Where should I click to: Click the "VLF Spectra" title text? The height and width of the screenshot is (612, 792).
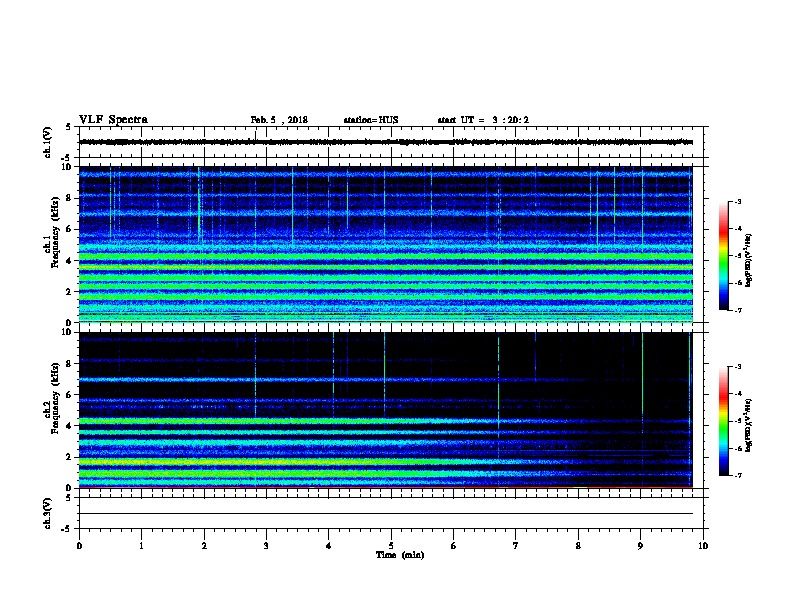click(113, 120)
